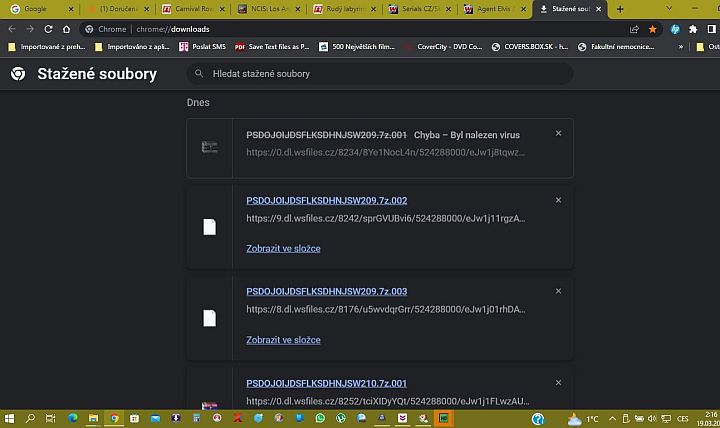This screenshot has width=720, height=428.
Task: Click URL of 209.7z.002 wsfiles download
Action: tap(386, 219)
